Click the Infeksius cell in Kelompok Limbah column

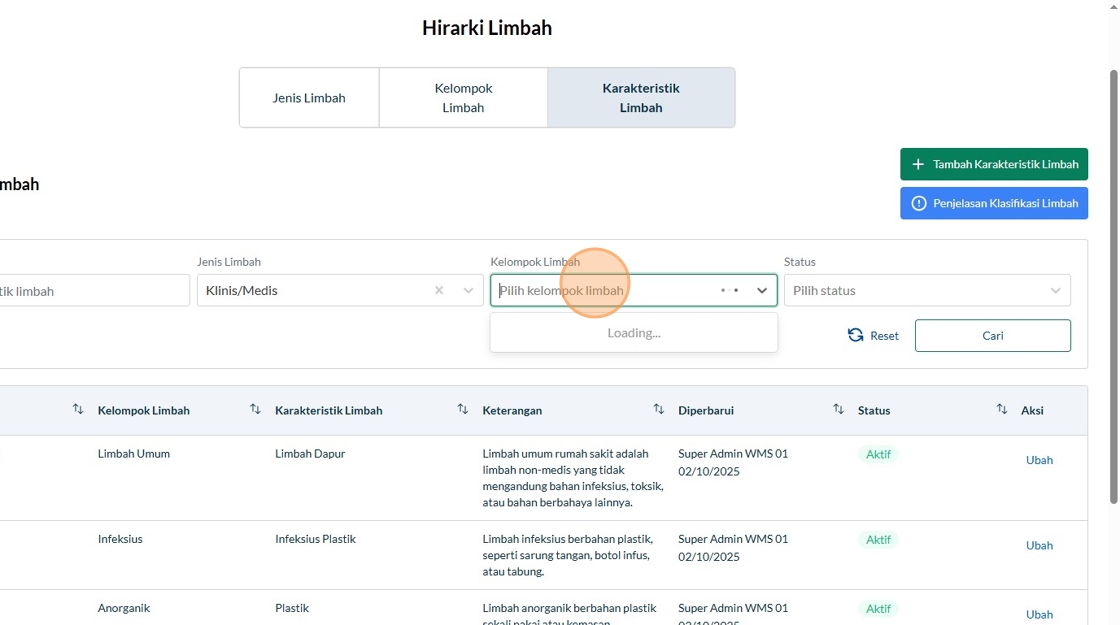click(120, 539)
